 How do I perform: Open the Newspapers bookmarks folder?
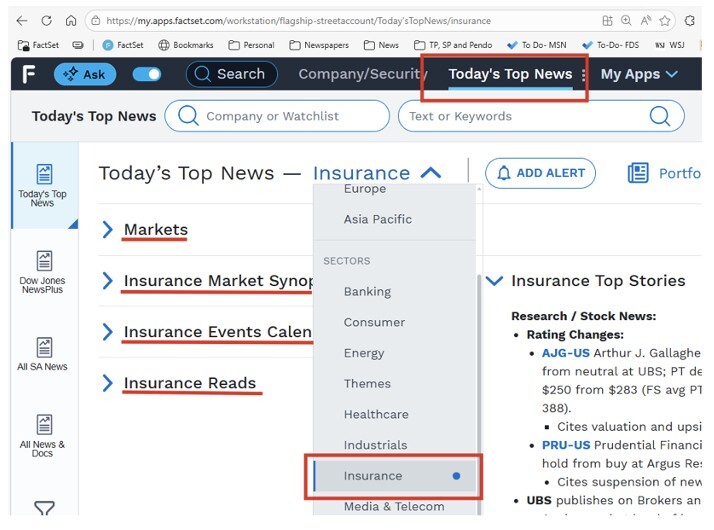click(x=319, y=45)
